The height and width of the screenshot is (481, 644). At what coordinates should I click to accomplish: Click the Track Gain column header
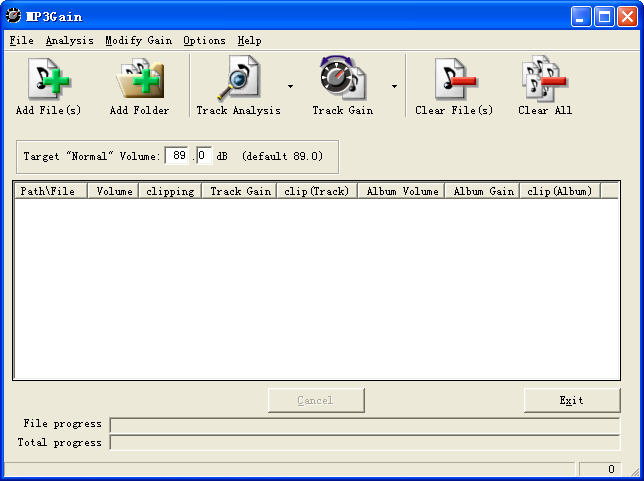click(x=239, y=191)
